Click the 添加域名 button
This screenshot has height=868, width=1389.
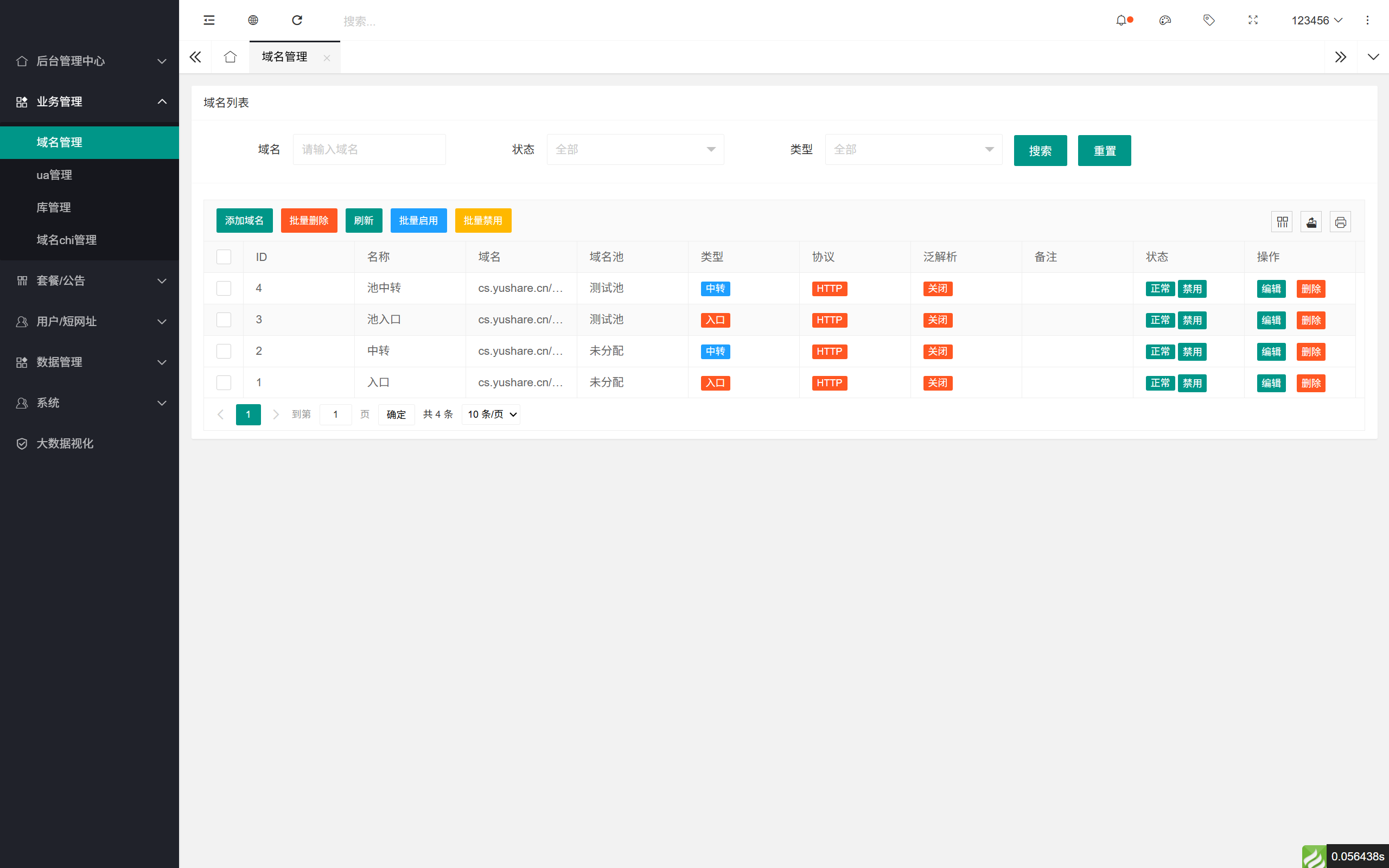pos(244,220)
